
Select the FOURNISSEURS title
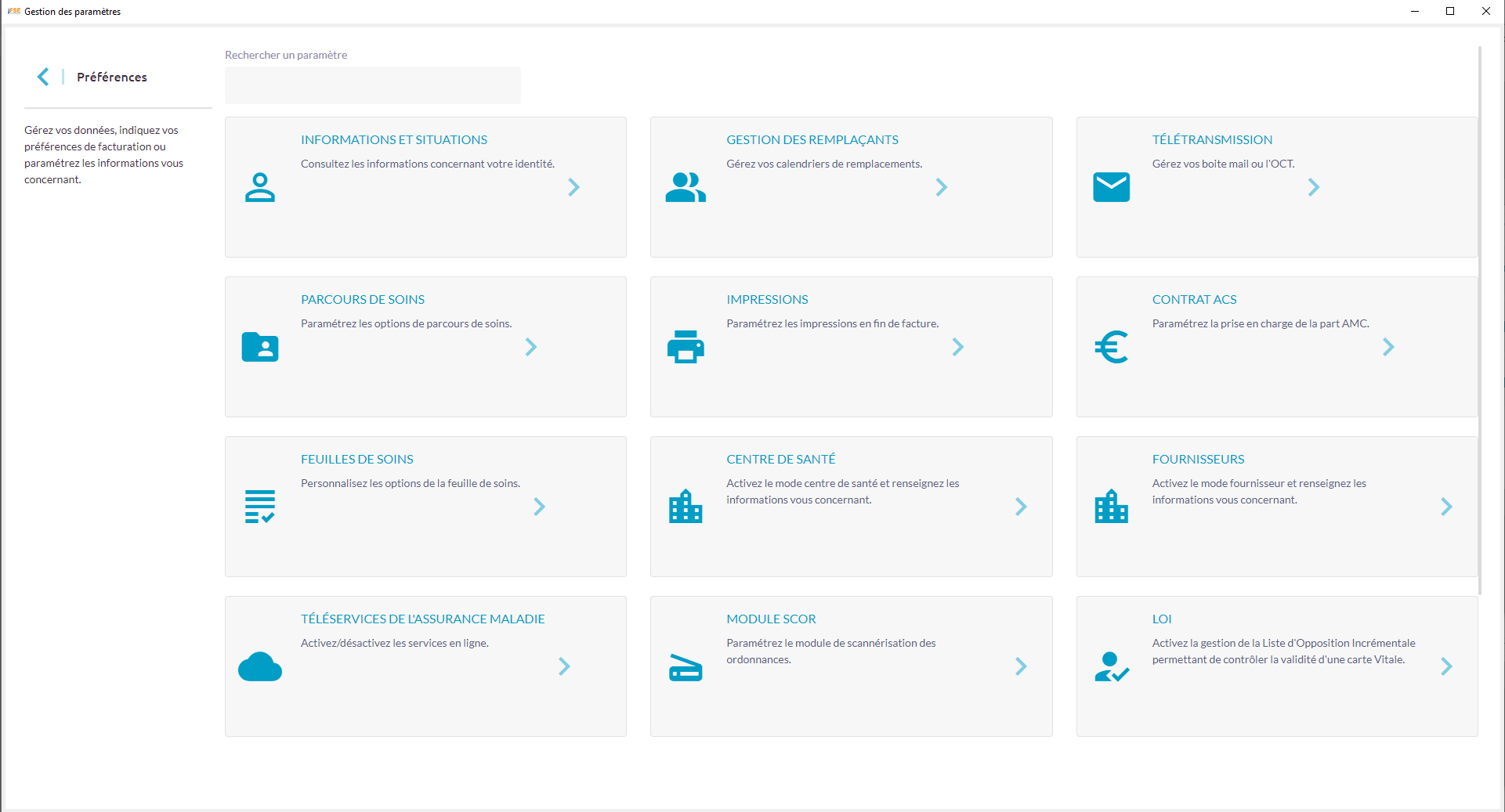1198,460
